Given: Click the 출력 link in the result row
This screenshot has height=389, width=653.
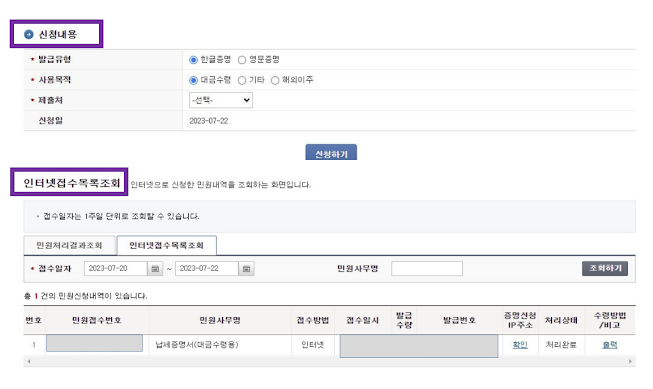Looking at the screenshot, I should pyautogui.click(x=610, y=345).
